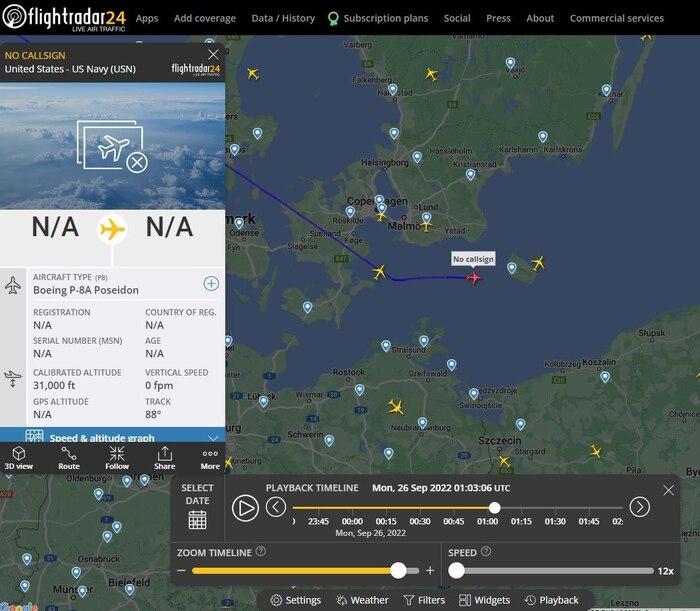
Task: Close the aircraft info panel
Action: (213, 54)
